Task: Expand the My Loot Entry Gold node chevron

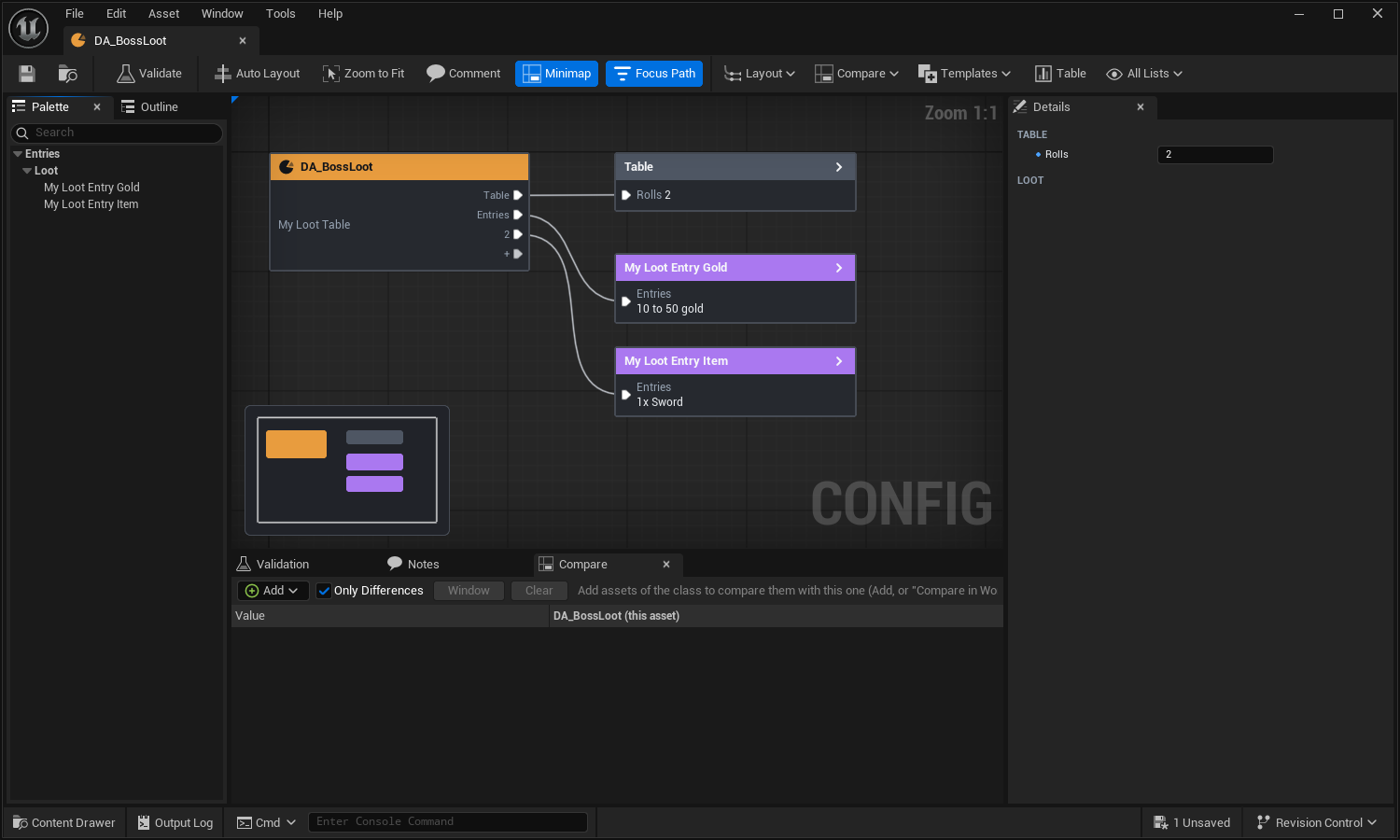Action: tap(839, 268)
